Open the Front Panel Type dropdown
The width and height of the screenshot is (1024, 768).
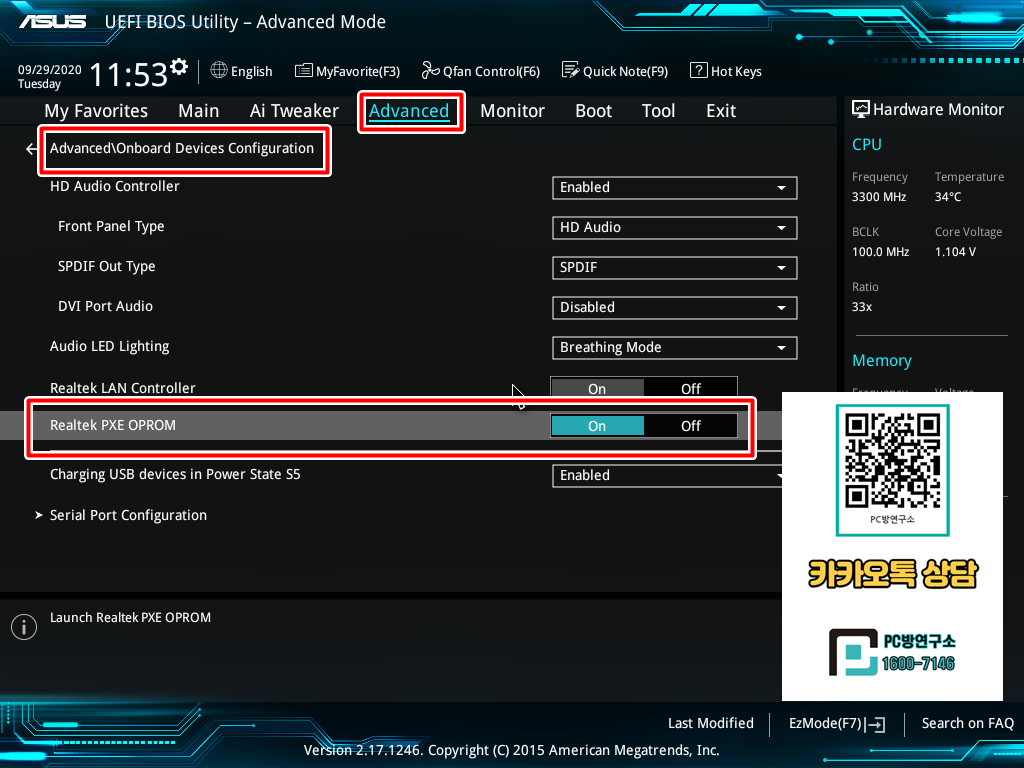click(675, 227)
